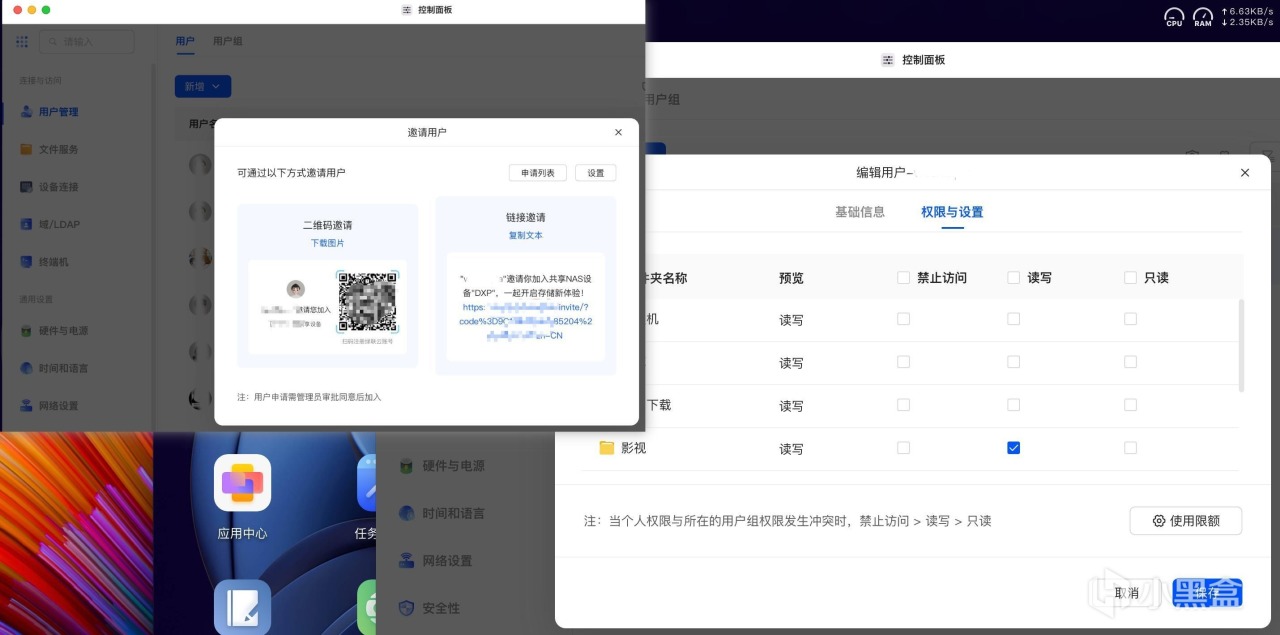This screenshot has width=1280, height=635.
Task: Click the control panel icon in left title bar
Action: click(407, 9)
